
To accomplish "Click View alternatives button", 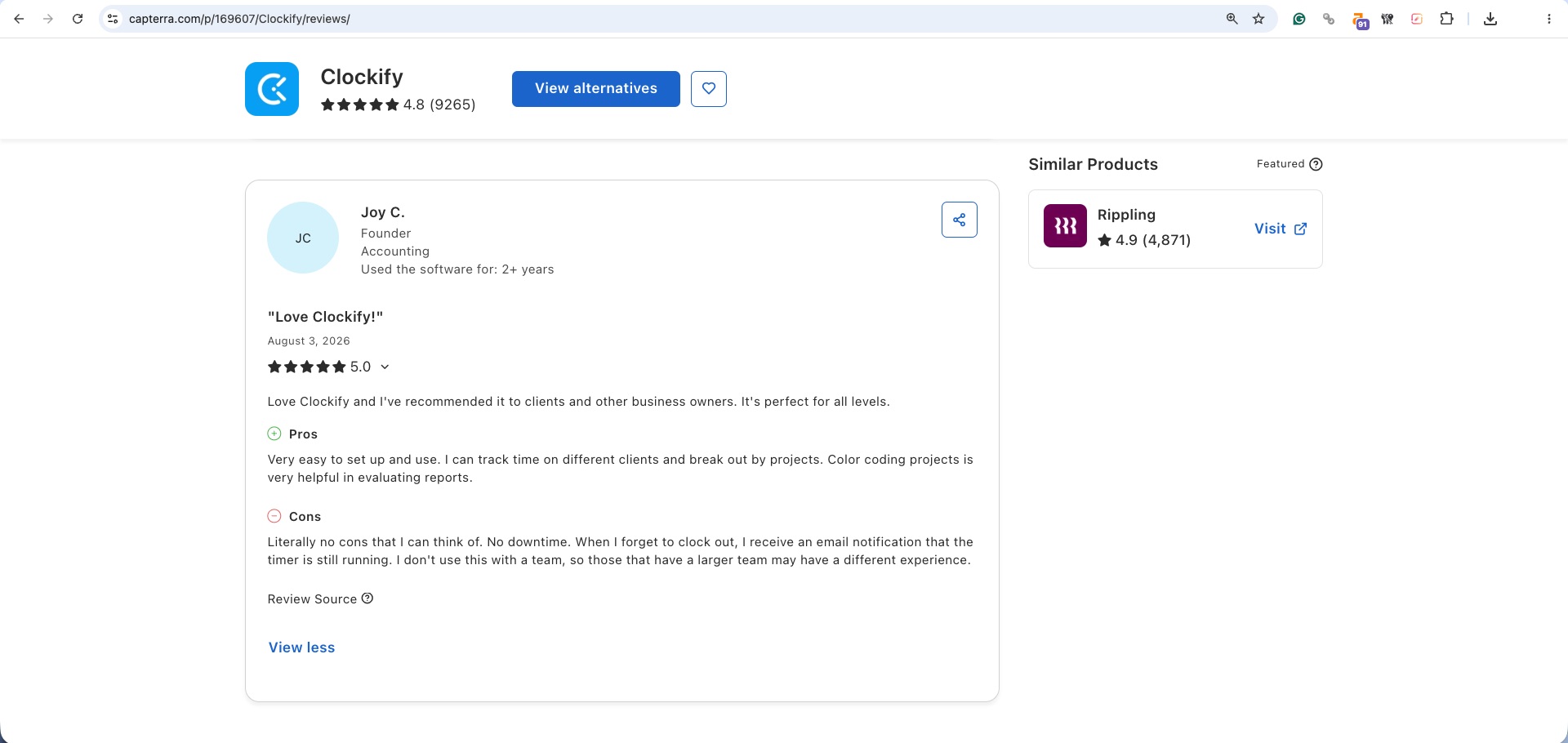I will [596, 88].
